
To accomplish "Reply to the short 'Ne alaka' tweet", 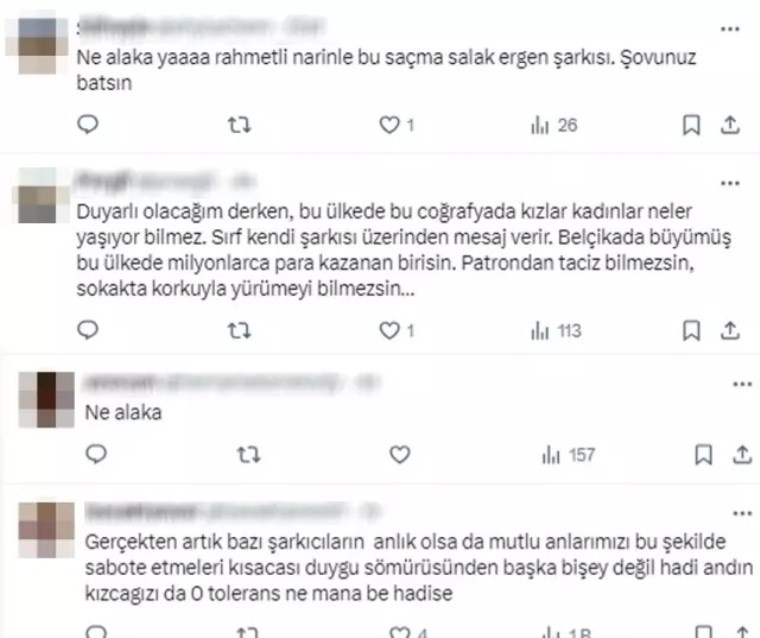I will point(96,454).
